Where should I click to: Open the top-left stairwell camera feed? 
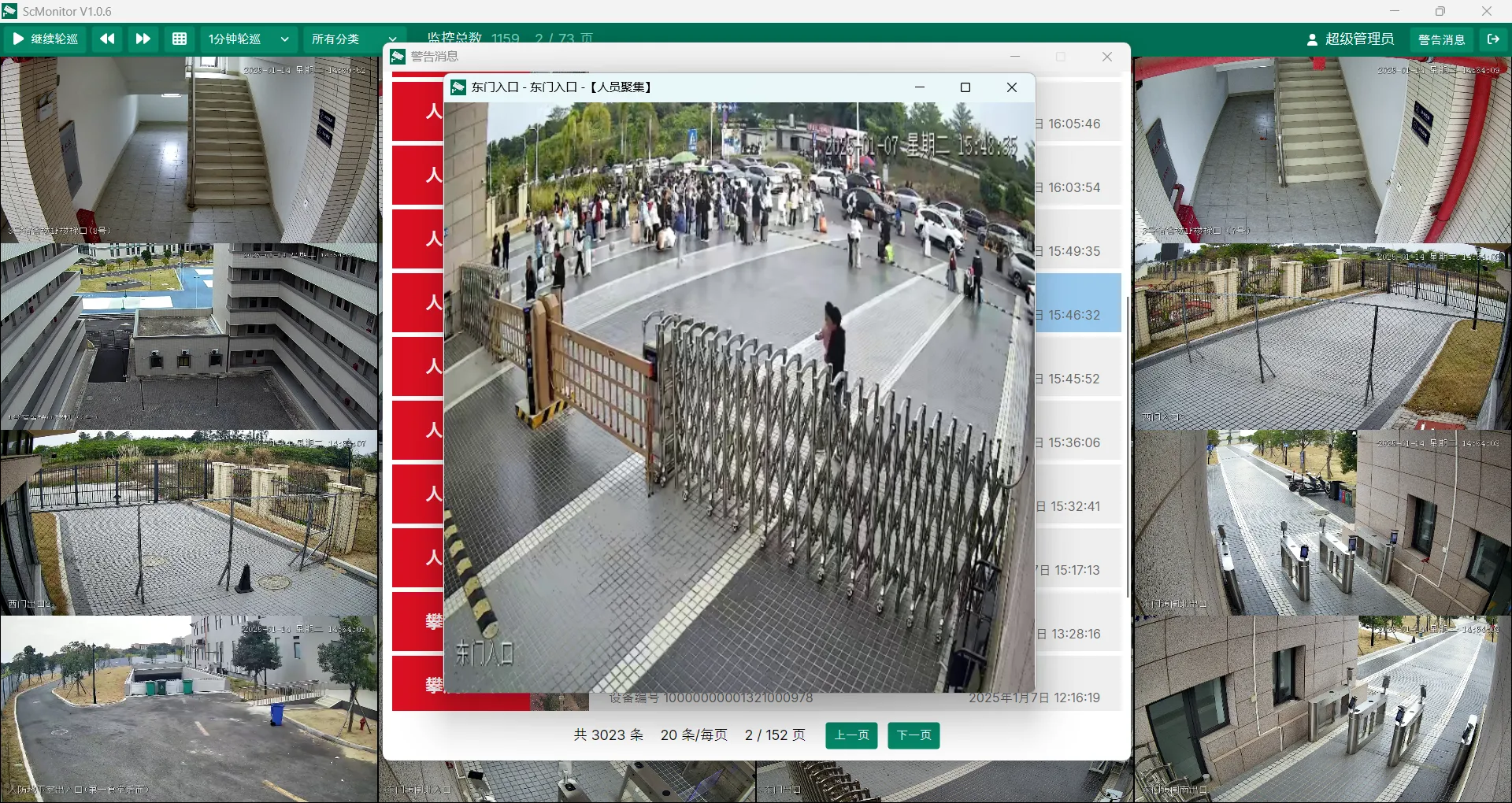[x=189, y=150]
